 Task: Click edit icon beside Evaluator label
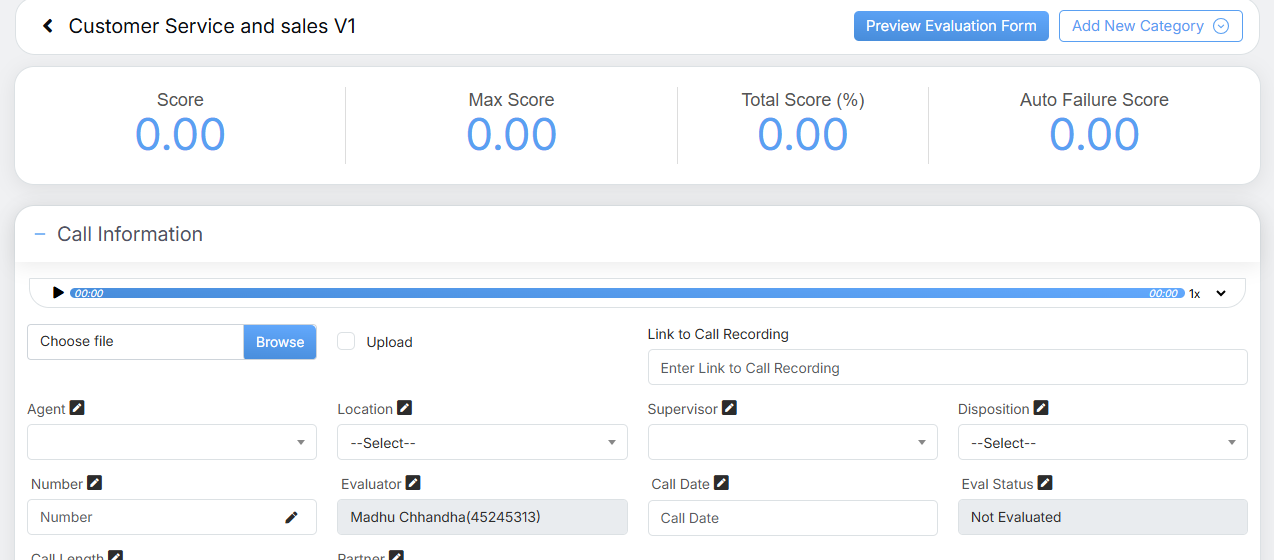tap(413, 483)
